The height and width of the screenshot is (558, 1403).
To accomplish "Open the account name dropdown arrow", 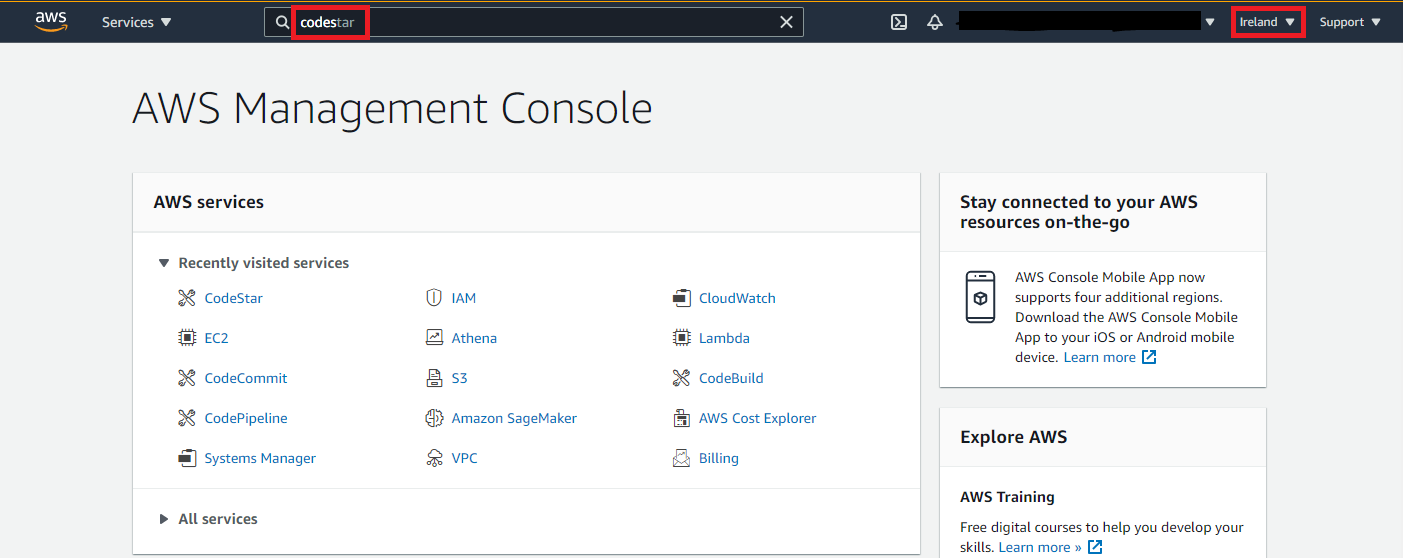I will (1210, 22).
